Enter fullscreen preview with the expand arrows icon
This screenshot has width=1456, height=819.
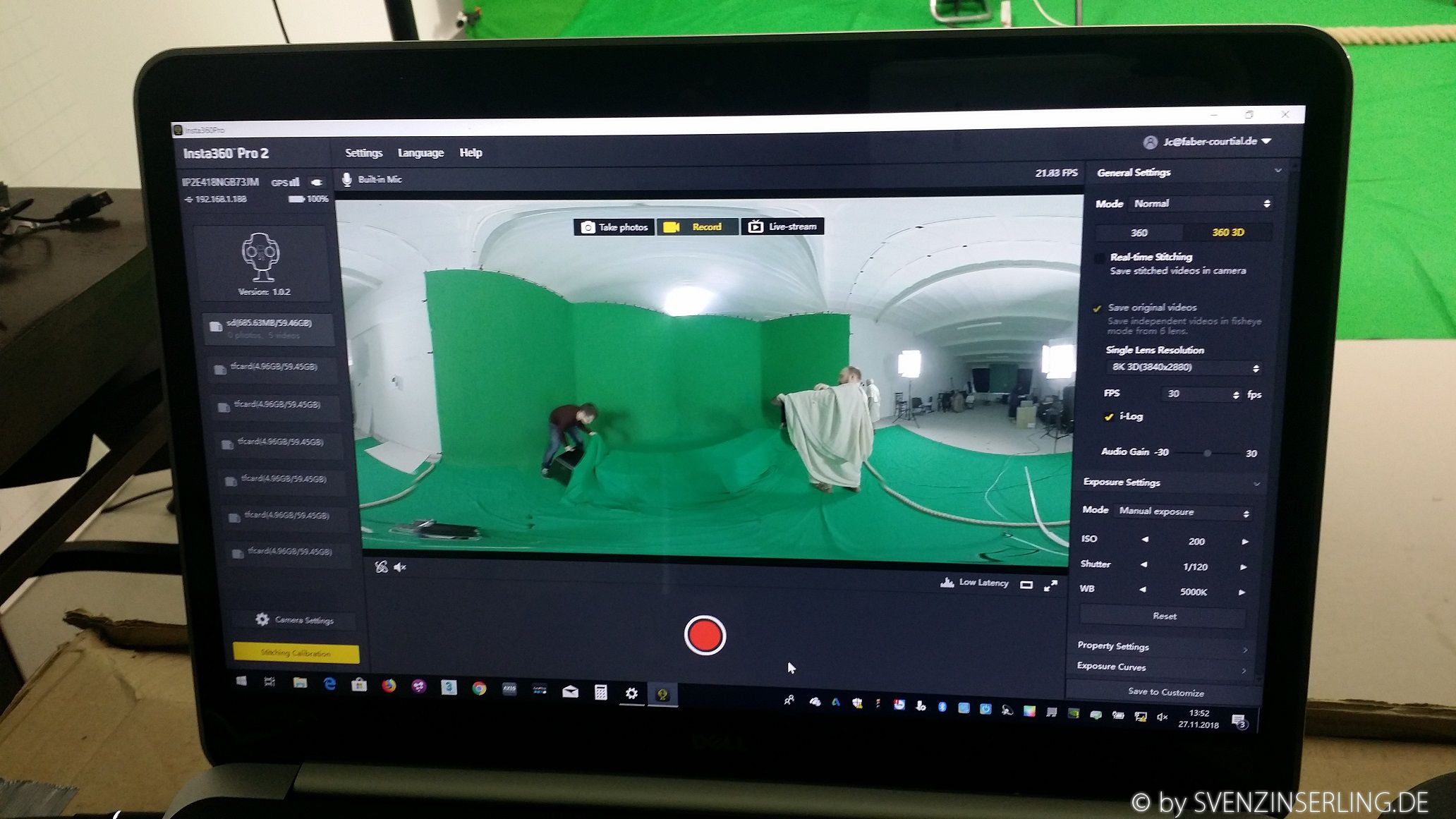[1050, 586]
